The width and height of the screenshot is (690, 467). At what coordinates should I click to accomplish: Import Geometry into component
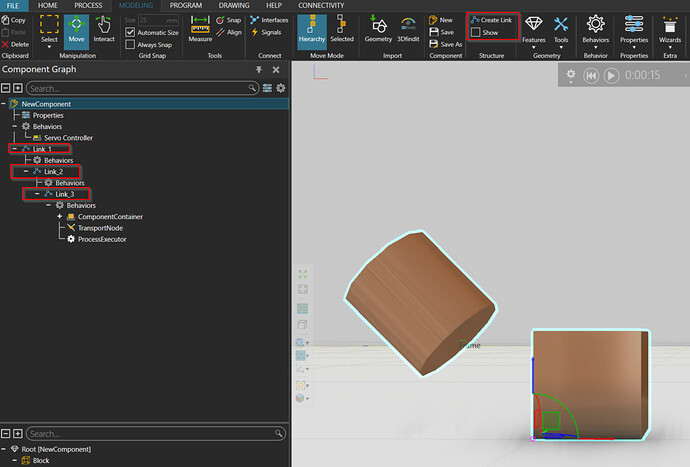coord(378,30)
